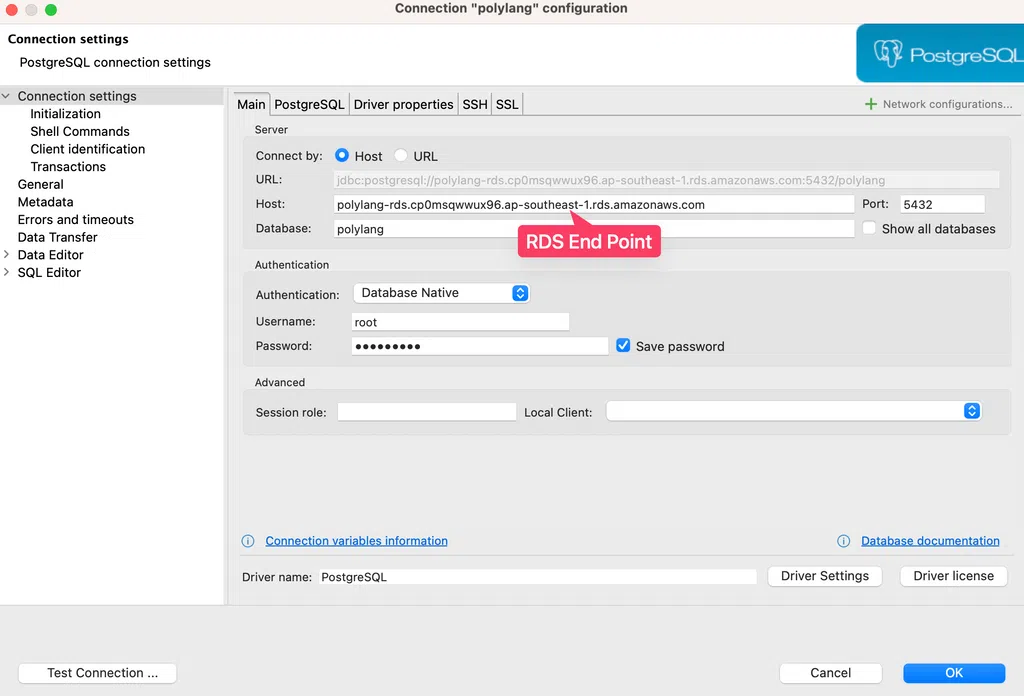Open the Database documentation link
The width and height of the screenshot is (1024, 696).
pyautogui.click(x=930, y=541)
